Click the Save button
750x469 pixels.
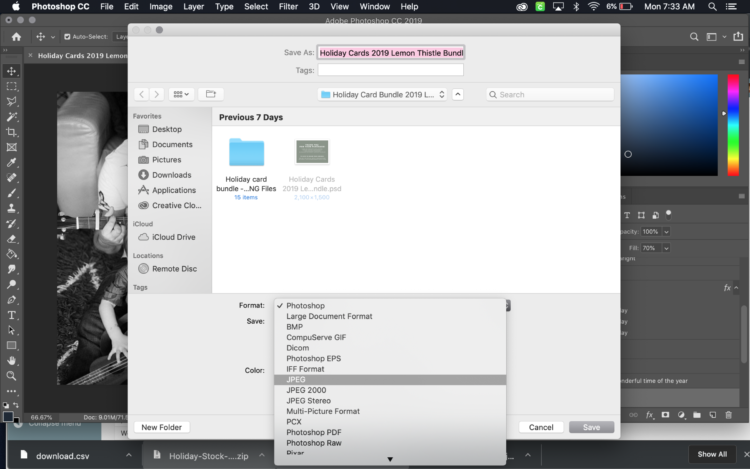(x=591, y=427)
